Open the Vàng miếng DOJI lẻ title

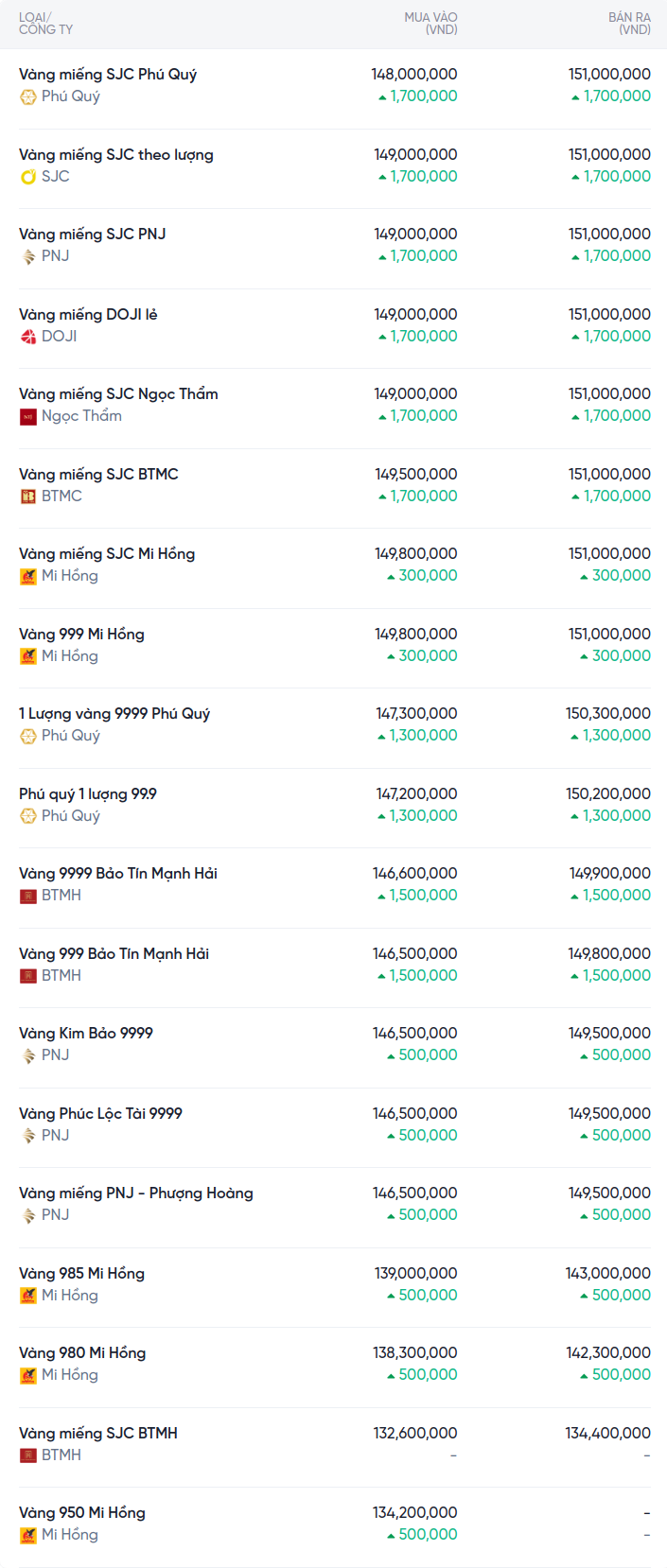pos(88,314)
